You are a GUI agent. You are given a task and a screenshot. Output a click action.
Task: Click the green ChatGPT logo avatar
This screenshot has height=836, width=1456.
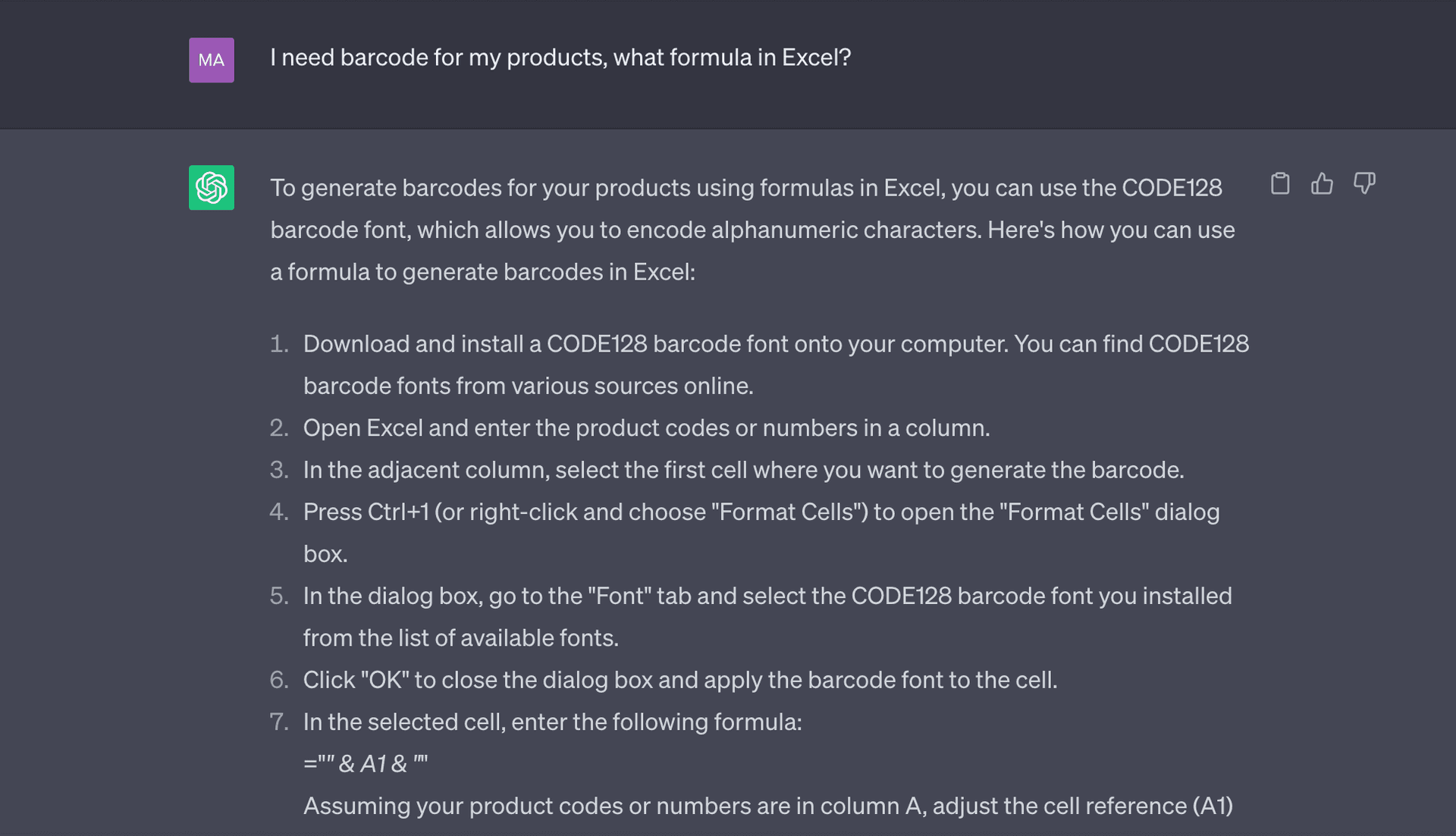coord(212,187)
